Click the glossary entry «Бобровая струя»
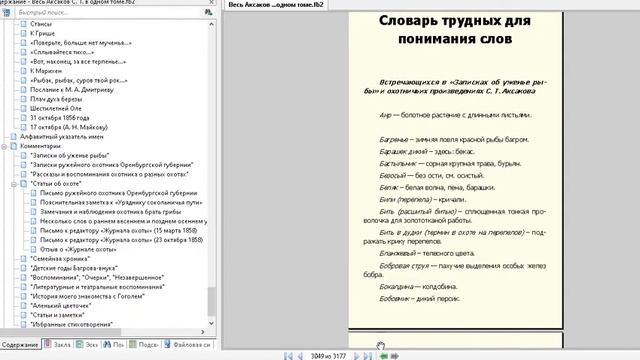This screenshot has height=360, width=640. (x=404, y=266)
